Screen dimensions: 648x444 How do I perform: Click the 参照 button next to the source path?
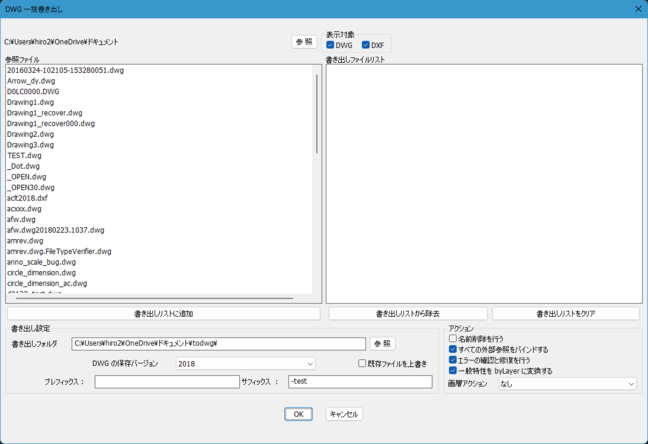pos(304,42)
